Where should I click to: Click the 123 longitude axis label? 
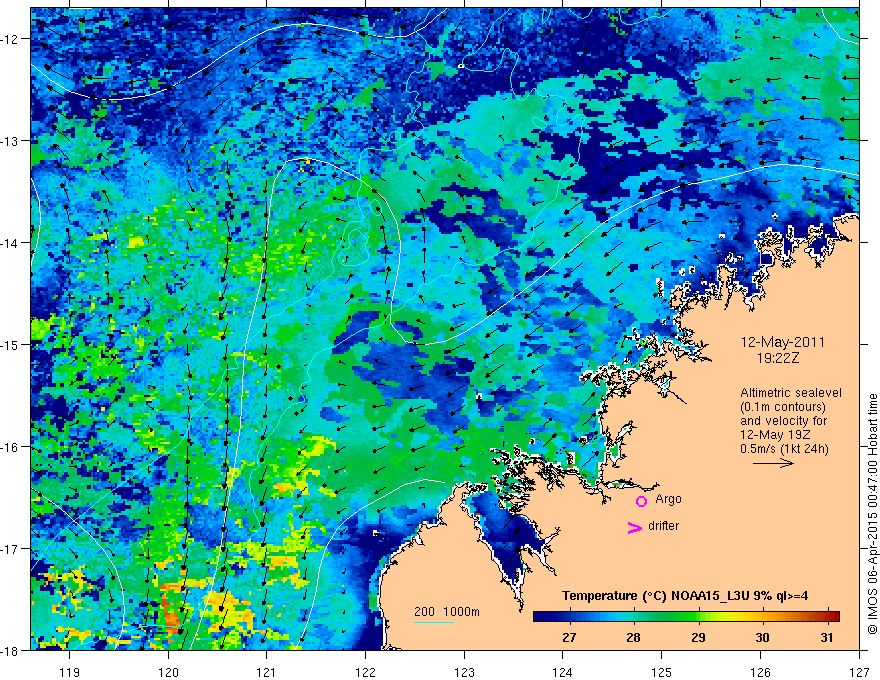click(464, 672)
